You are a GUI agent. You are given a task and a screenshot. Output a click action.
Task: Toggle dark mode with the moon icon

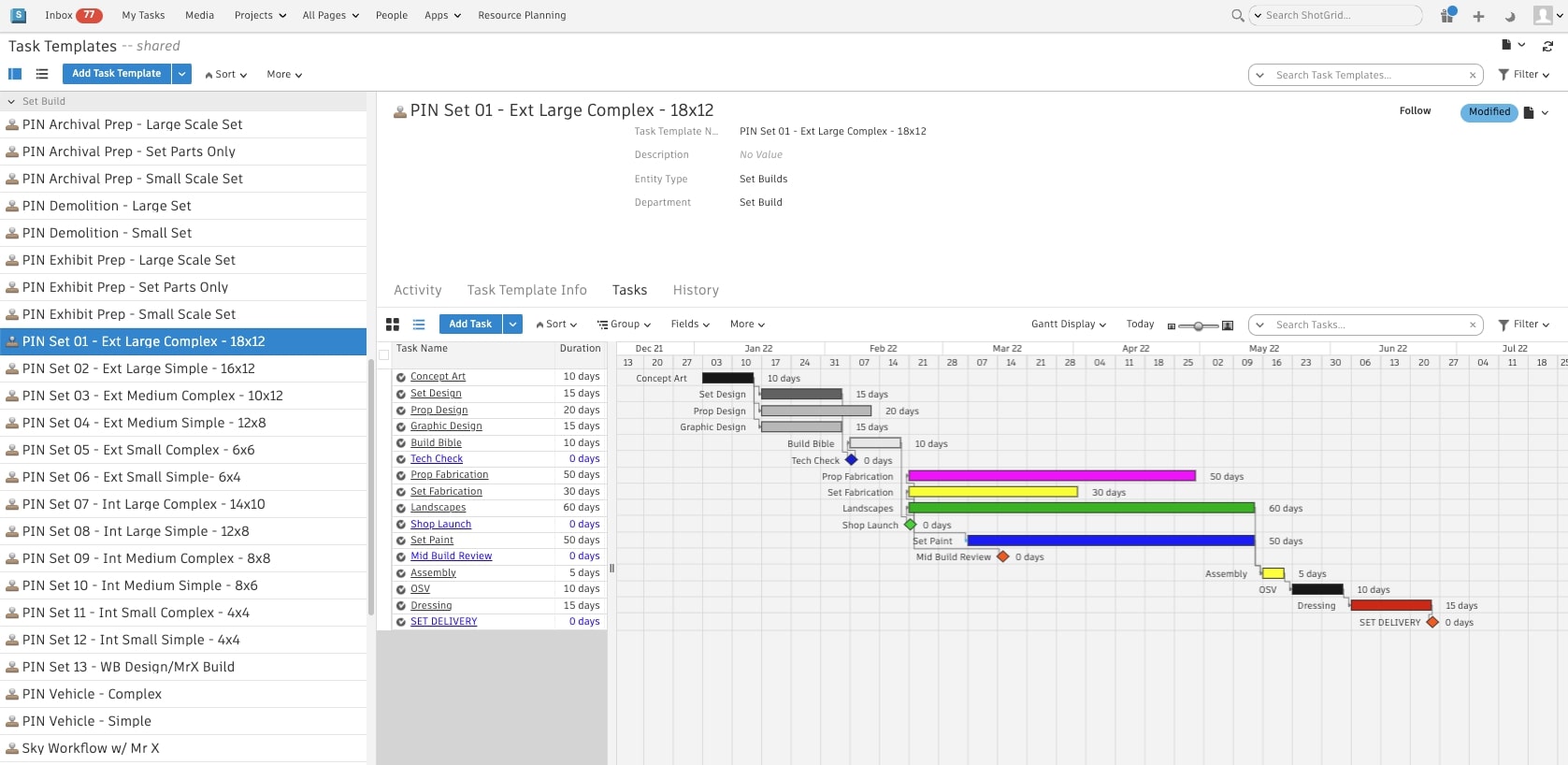[1510, 16]
